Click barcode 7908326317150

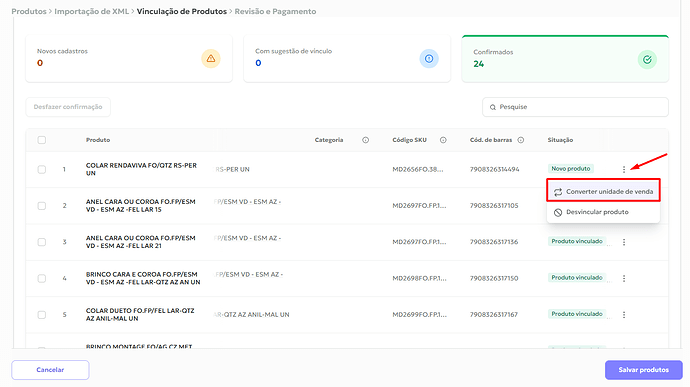click(x=494, y=278)
